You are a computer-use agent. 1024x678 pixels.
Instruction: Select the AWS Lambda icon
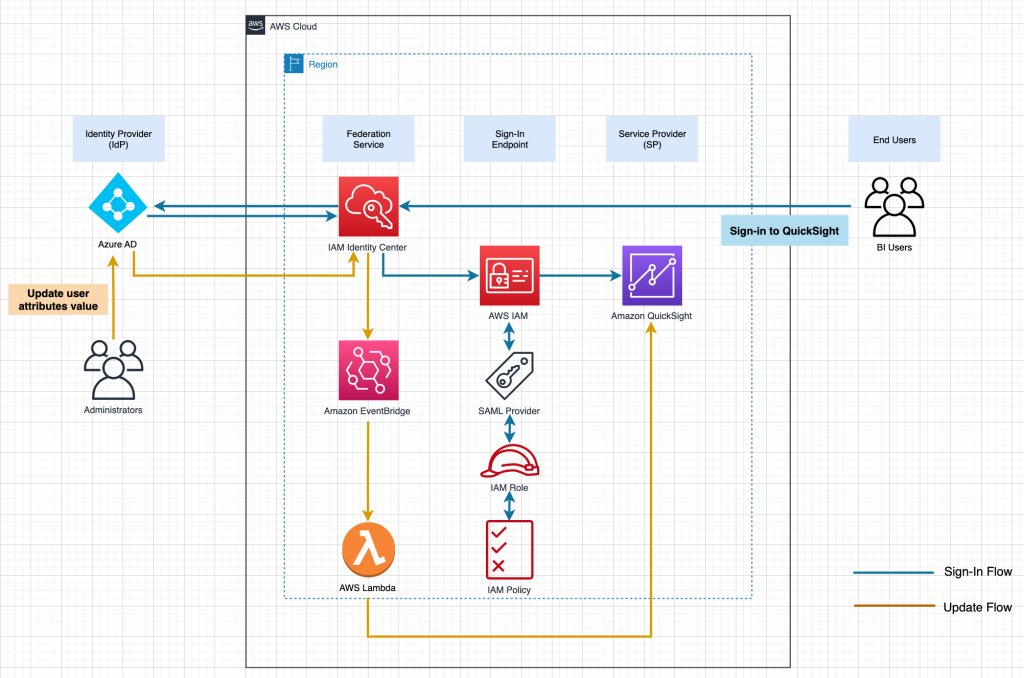tap(368, 547)
